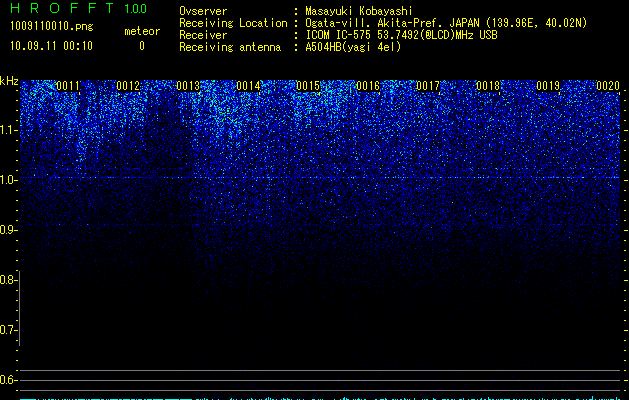Click the date stamp 10.09.11 00:10
The height and width of the screenshot is (400, 629).
pyautogui.click(x=51, y=46)
